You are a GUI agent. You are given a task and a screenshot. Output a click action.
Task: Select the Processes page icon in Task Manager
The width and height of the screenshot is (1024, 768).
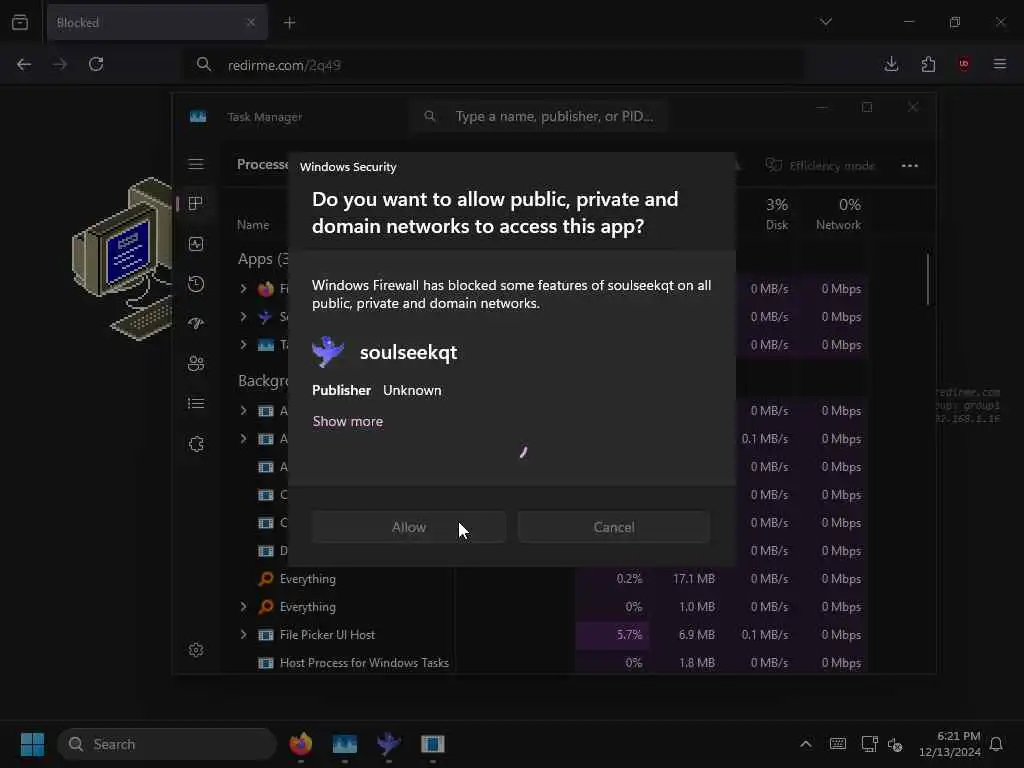click(196, 203)
